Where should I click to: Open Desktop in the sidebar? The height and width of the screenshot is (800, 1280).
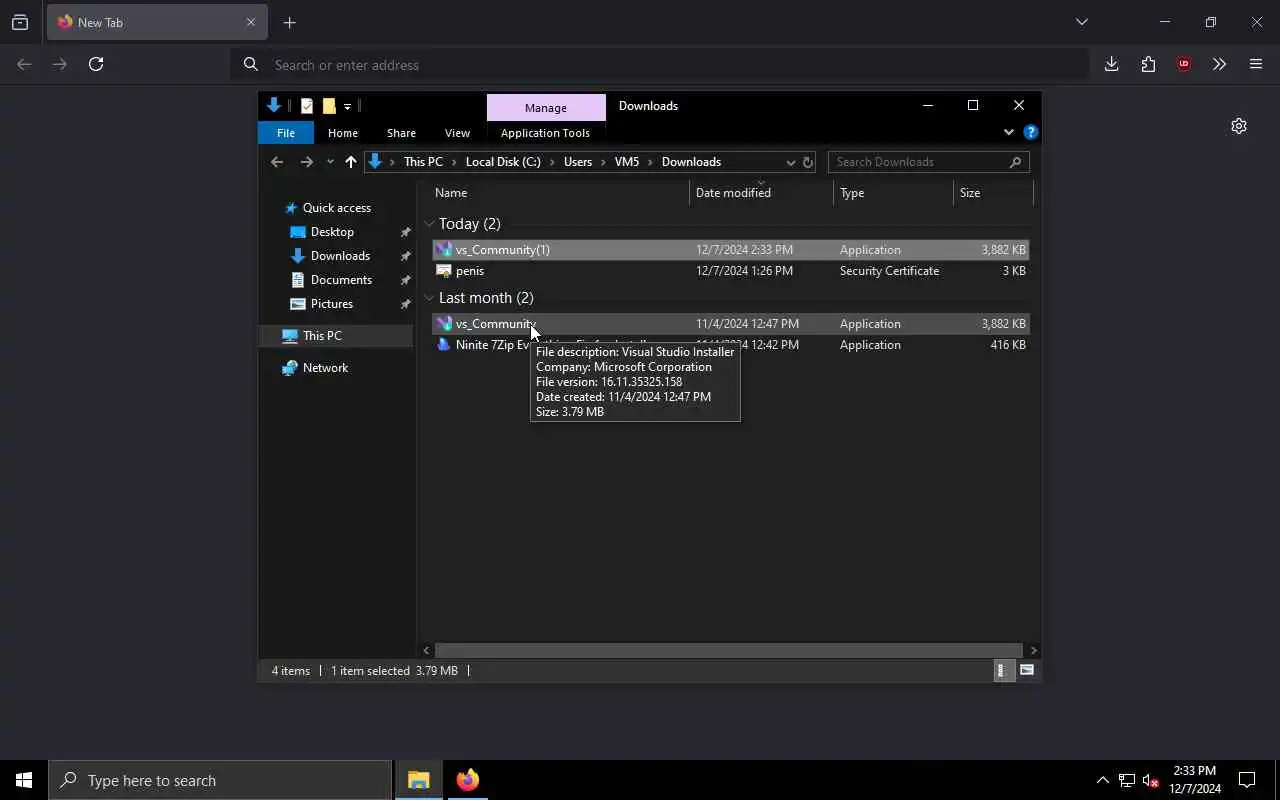click(x=332, y=232)
